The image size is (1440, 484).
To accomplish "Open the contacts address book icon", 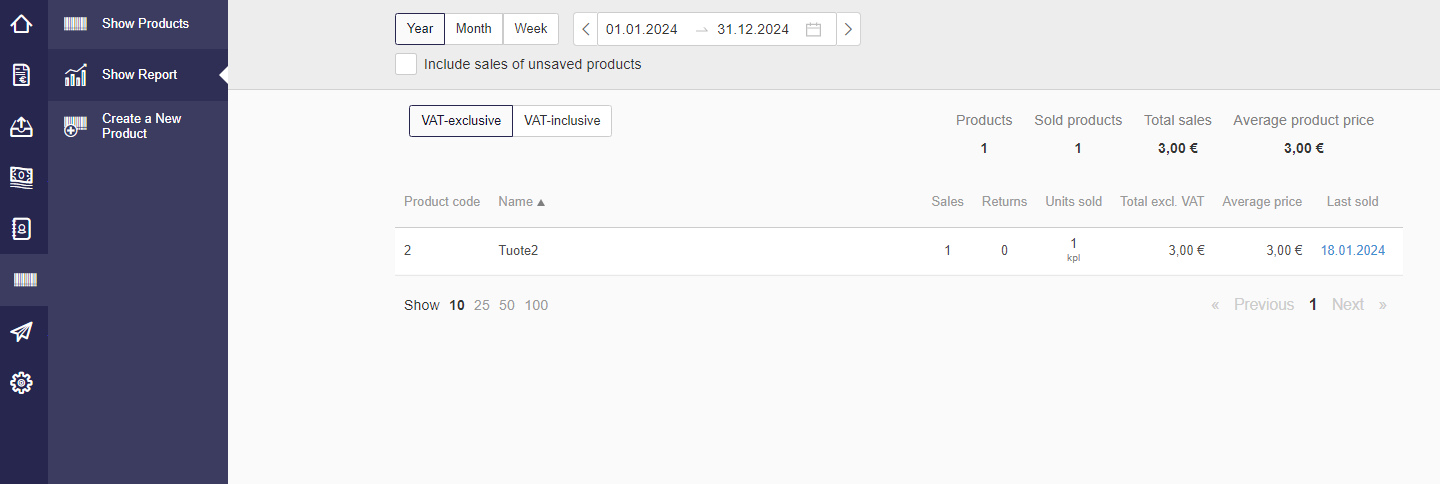I will (22, 229).
